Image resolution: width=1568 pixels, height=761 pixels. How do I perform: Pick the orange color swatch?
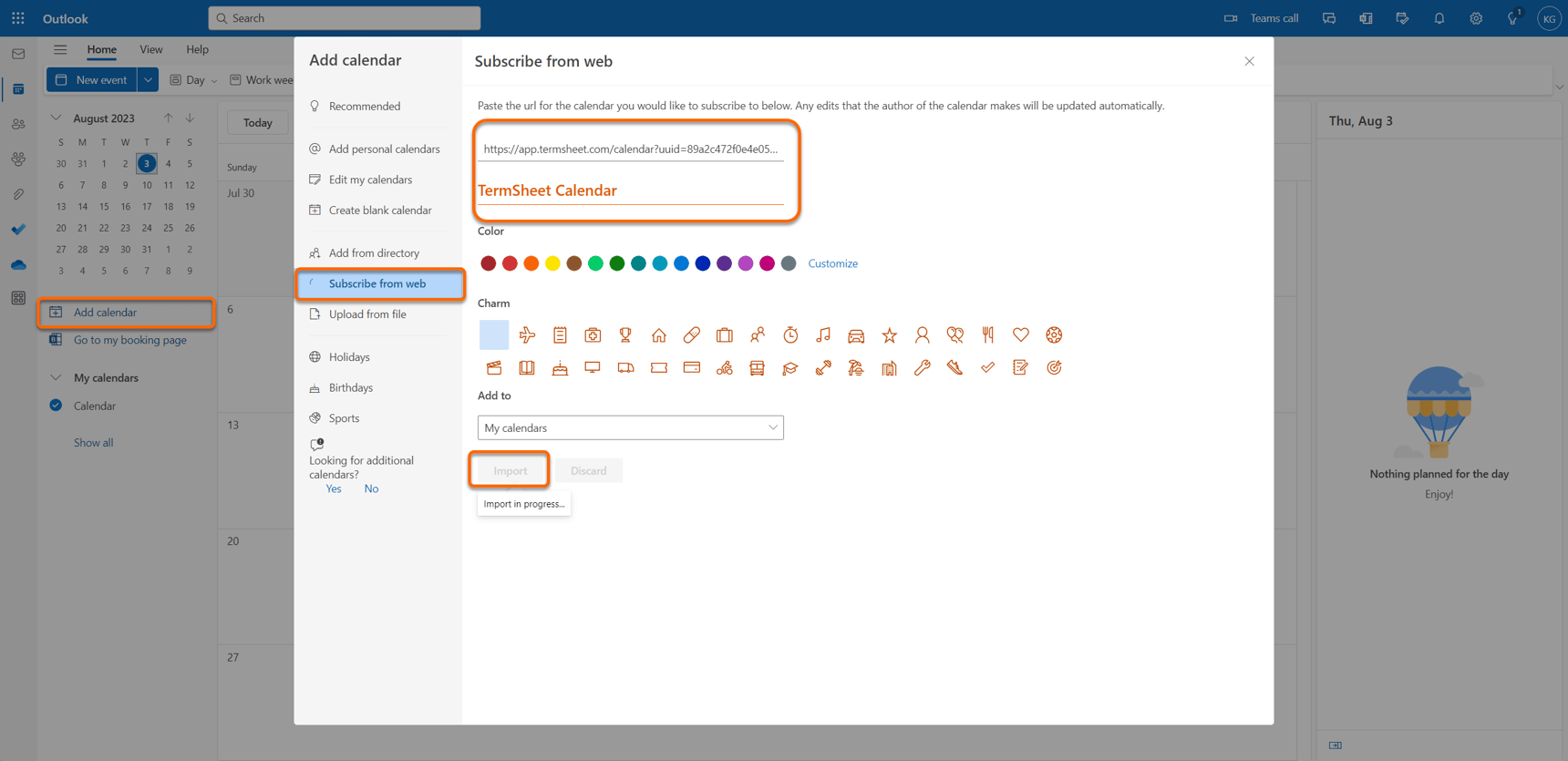pos(531,263)
